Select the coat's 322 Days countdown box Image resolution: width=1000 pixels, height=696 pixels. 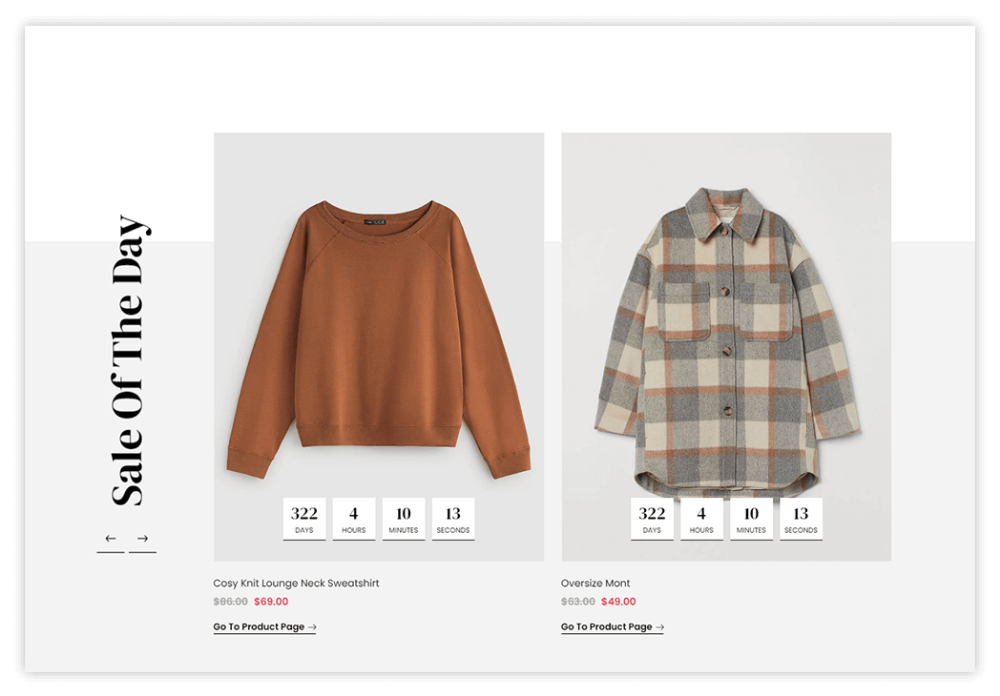(x=652, y=519)
